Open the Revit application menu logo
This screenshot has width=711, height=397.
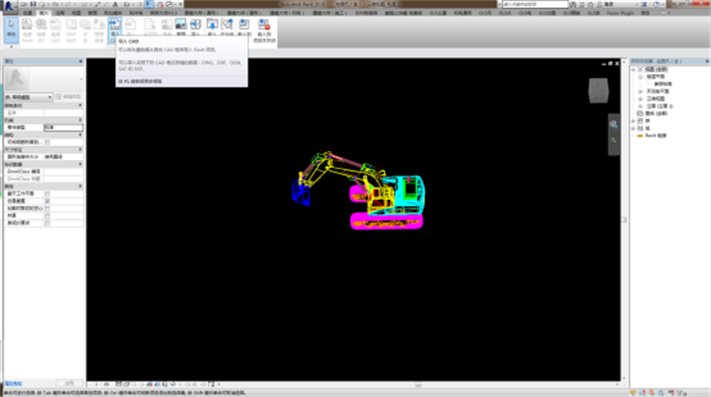point(9,6)
